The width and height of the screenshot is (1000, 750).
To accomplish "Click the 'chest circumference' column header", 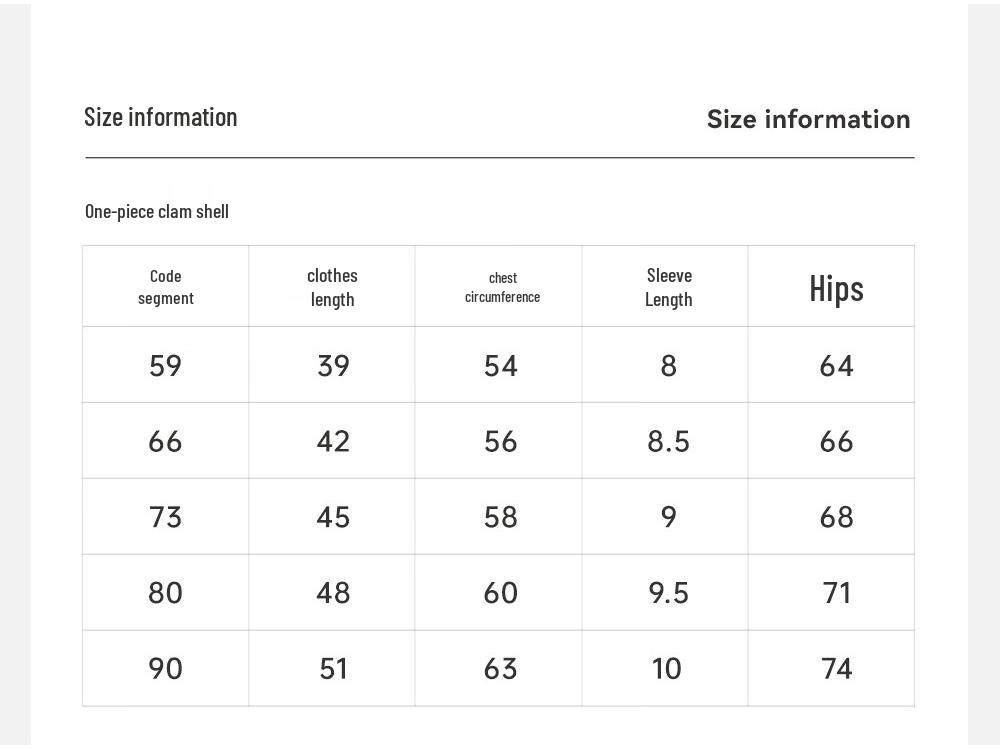I will coord(502,287).
